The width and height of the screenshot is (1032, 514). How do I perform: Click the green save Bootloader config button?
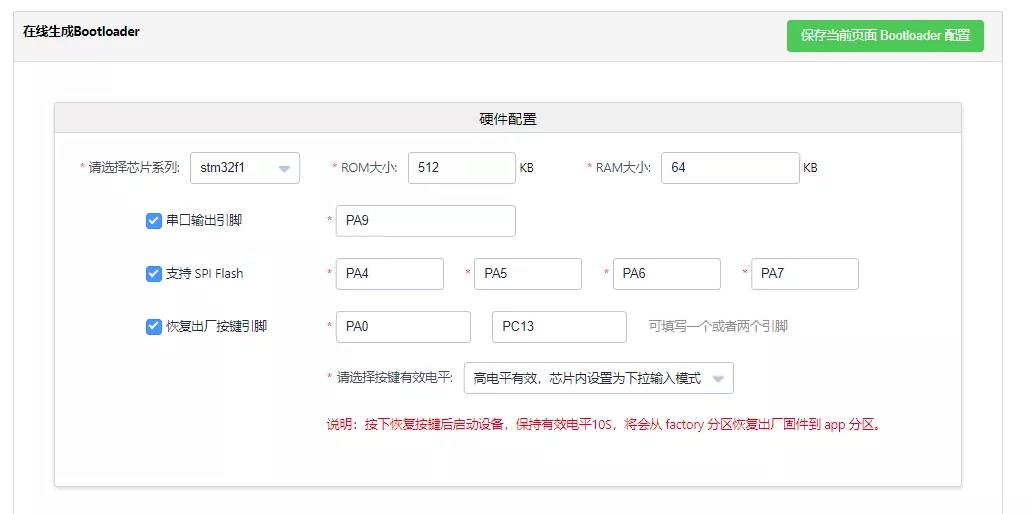click(x=885, y=36)
